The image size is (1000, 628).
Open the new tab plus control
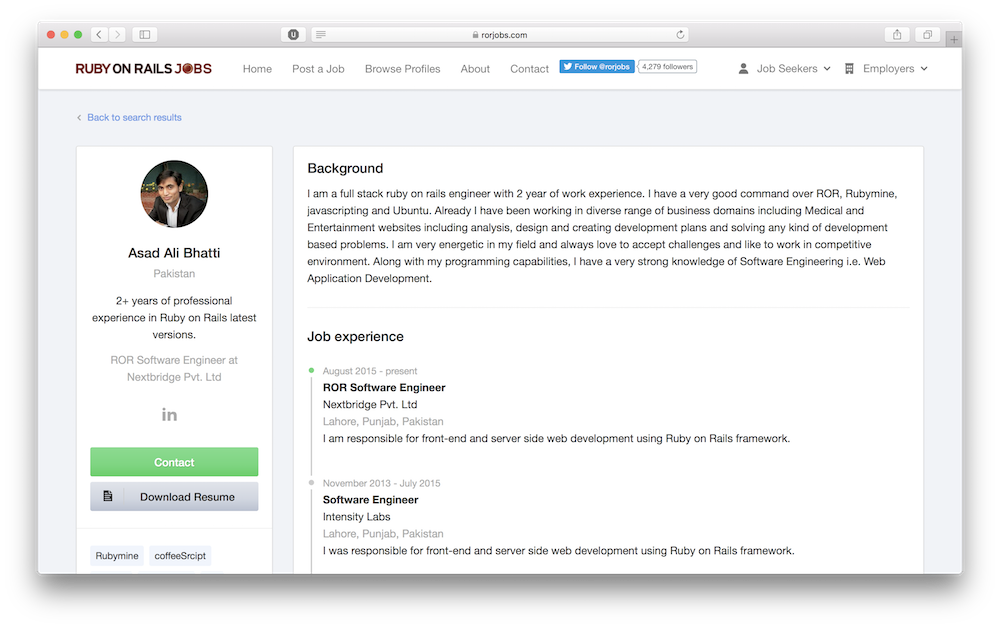(953, 39)
